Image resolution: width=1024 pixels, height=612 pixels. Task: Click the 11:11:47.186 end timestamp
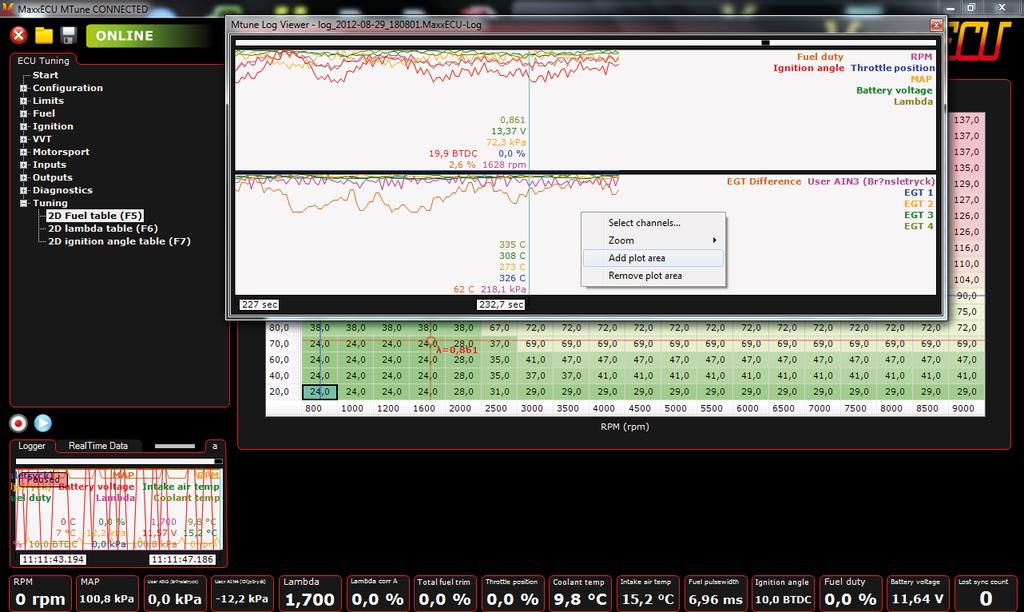tap(182, 560)
